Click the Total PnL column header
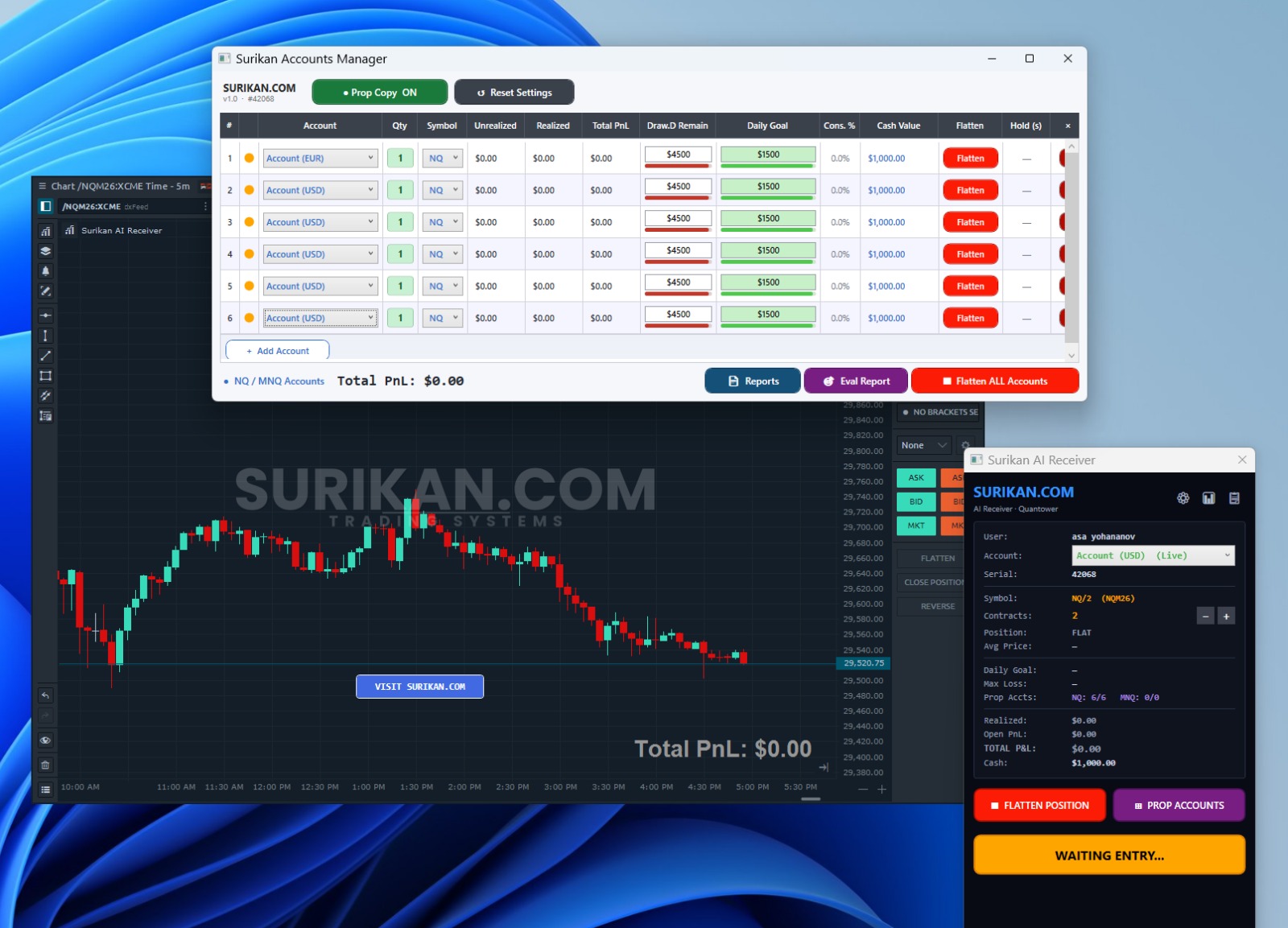Screen dimensions: 1288x928 610,126
